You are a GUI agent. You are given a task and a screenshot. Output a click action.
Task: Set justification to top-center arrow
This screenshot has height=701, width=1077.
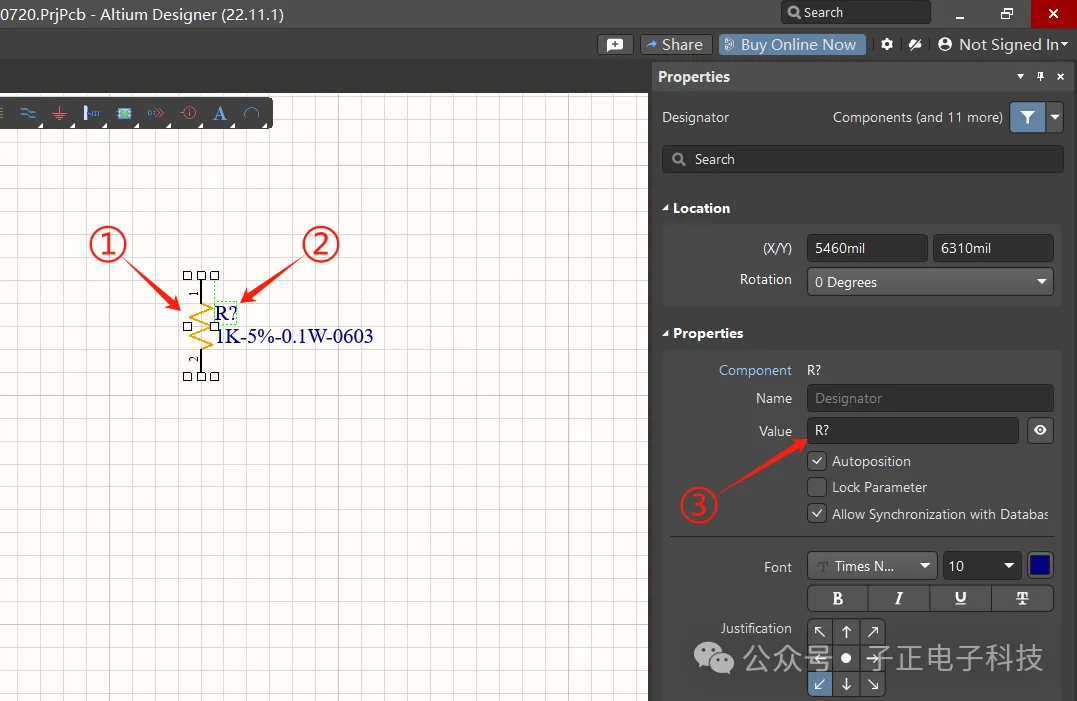click(x=846, y=632)
